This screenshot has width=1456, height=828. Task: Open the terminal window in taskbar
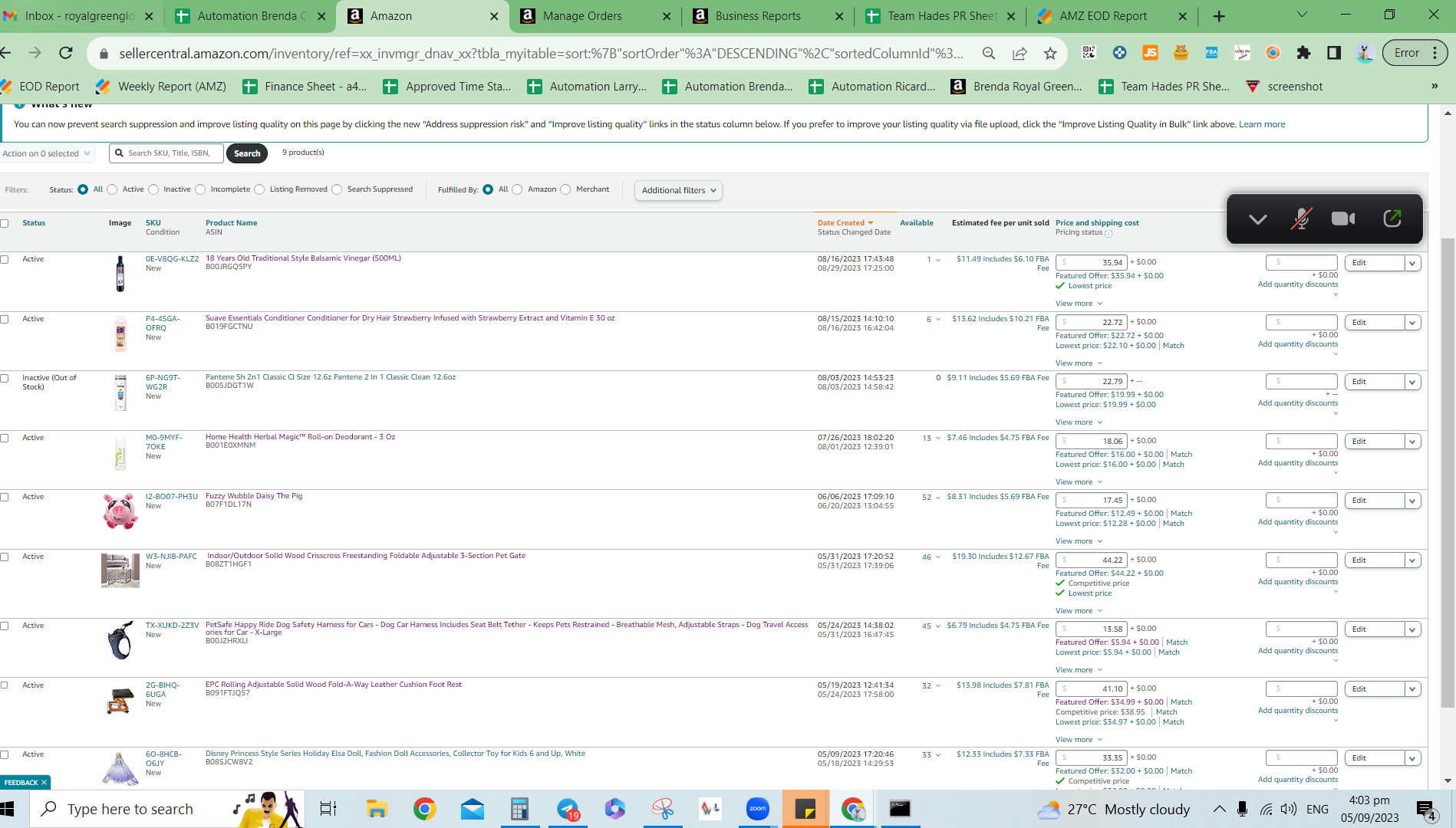(900, 809)
